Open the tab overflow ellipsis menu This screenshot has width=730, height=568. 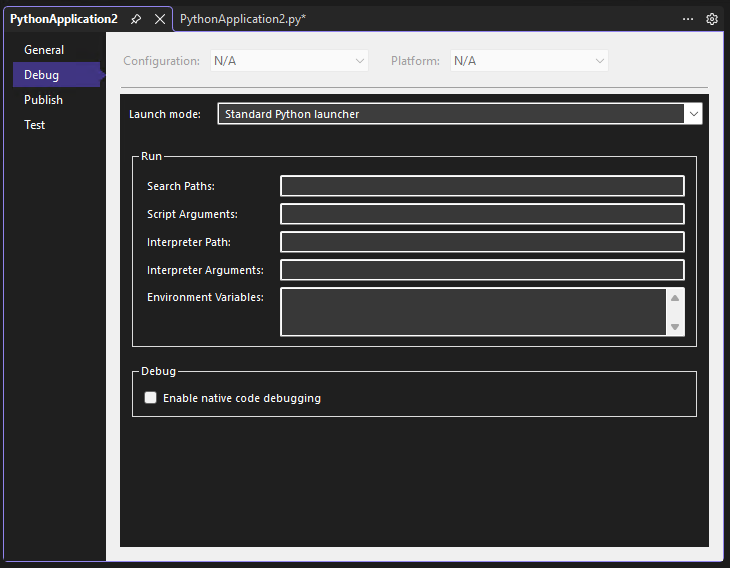688,19
